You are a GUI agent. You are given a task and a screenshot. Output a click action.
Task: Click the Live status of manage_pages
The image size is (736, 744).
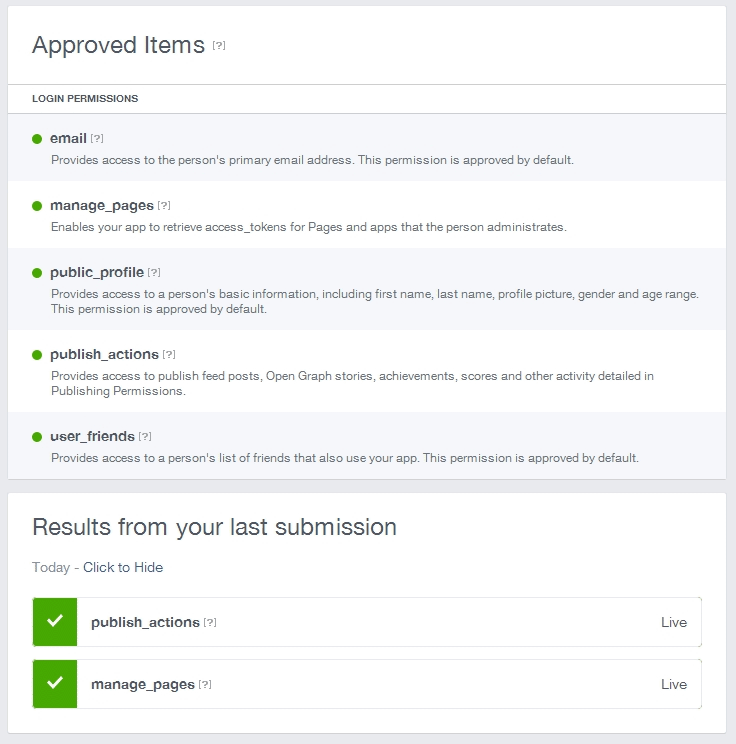click(674, 684)
